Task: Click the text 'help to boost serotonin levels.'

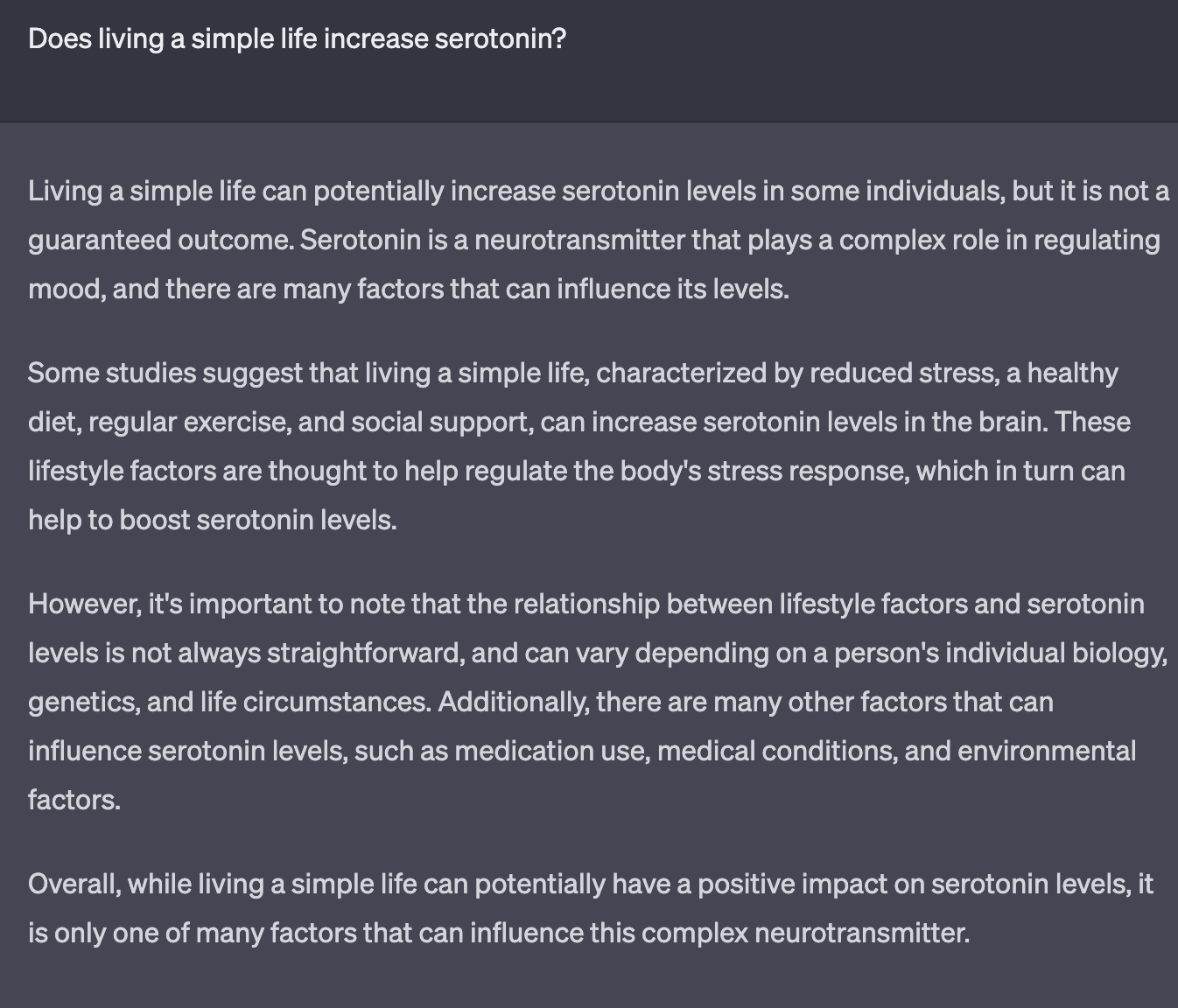Action: pyautogui.click(x=213, y=521)
